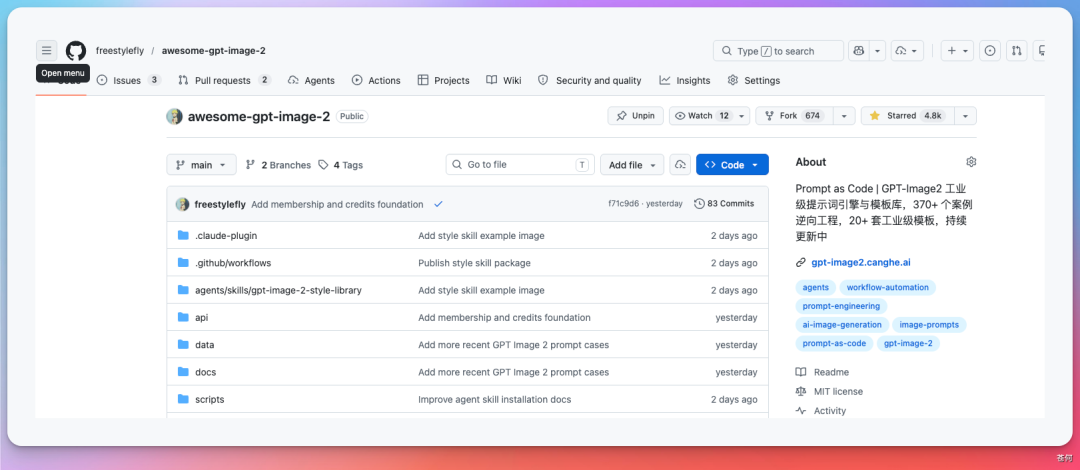Click the freestylefly owner breadcrumb link
This screenshot has width=1080, height=470.
120,50
